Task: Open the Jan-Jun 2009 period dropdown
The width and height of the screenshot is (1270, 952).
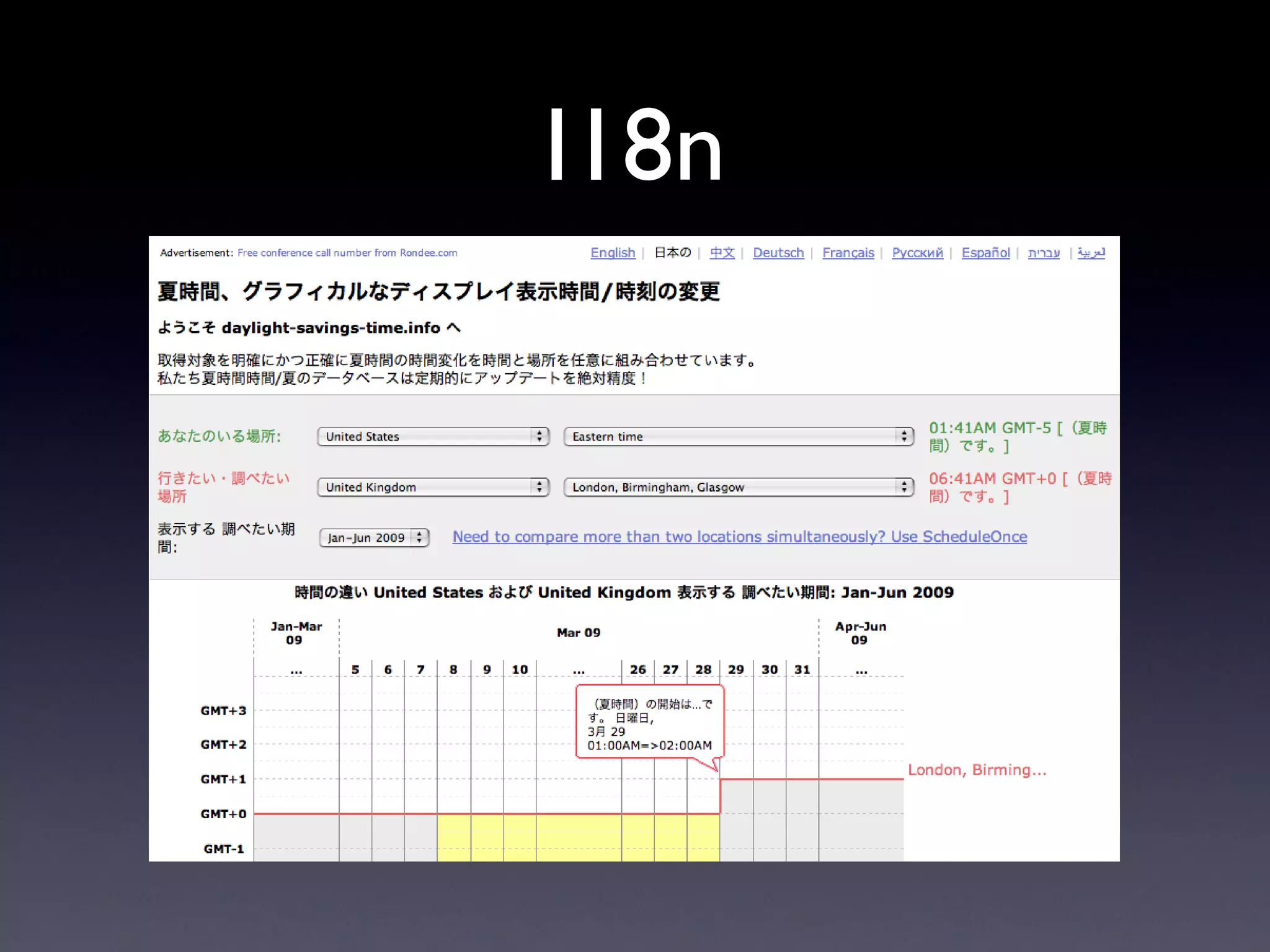Action: click(x=375, y=537)
